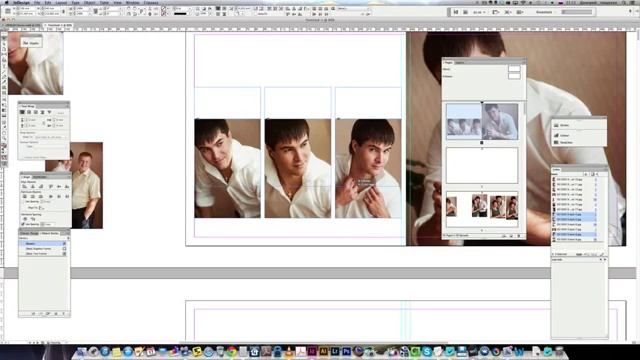Image resolution: width=640 pixels, height=360 pixels.
Task: Select the fourth wrap option icon in Text Wrap
Action: click(42, 112)
